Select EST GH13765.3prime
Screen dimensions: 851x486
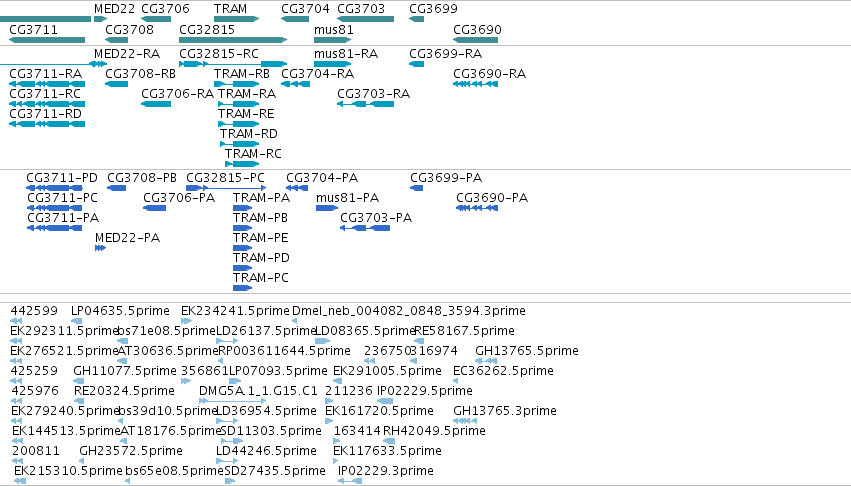pyautogui.click(x=465, y=421)
